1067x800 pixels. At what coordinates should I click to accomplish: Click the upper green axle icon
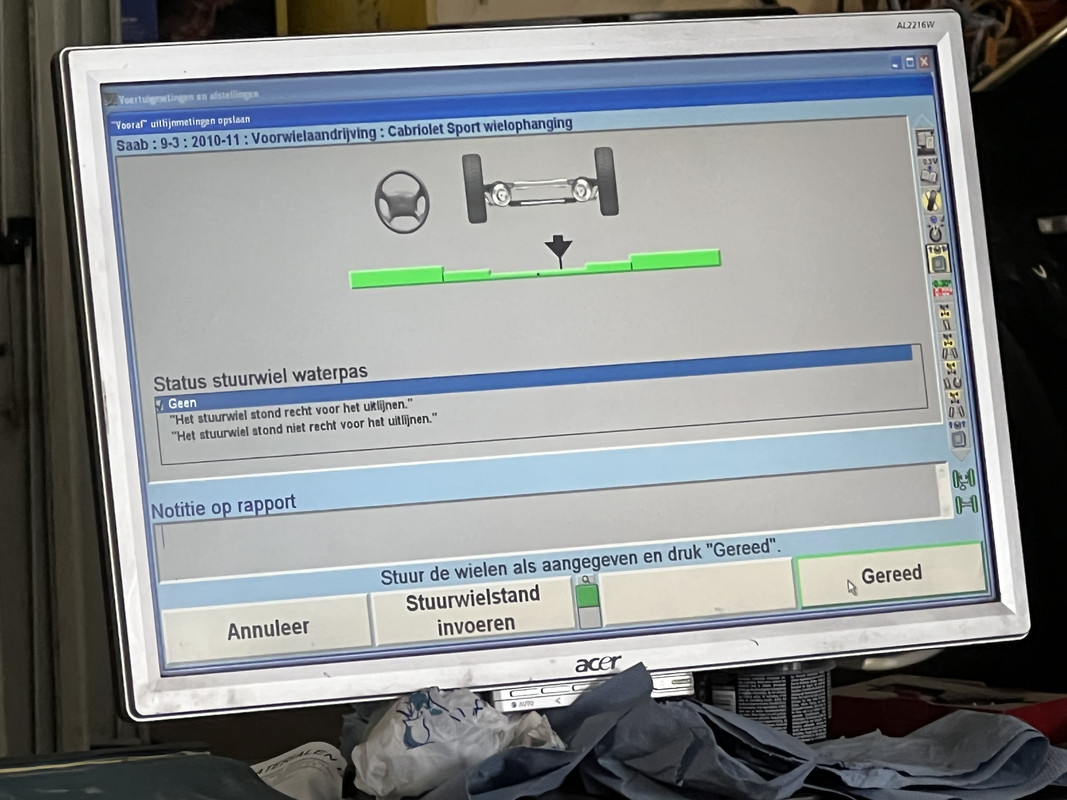tap(964, 480)
